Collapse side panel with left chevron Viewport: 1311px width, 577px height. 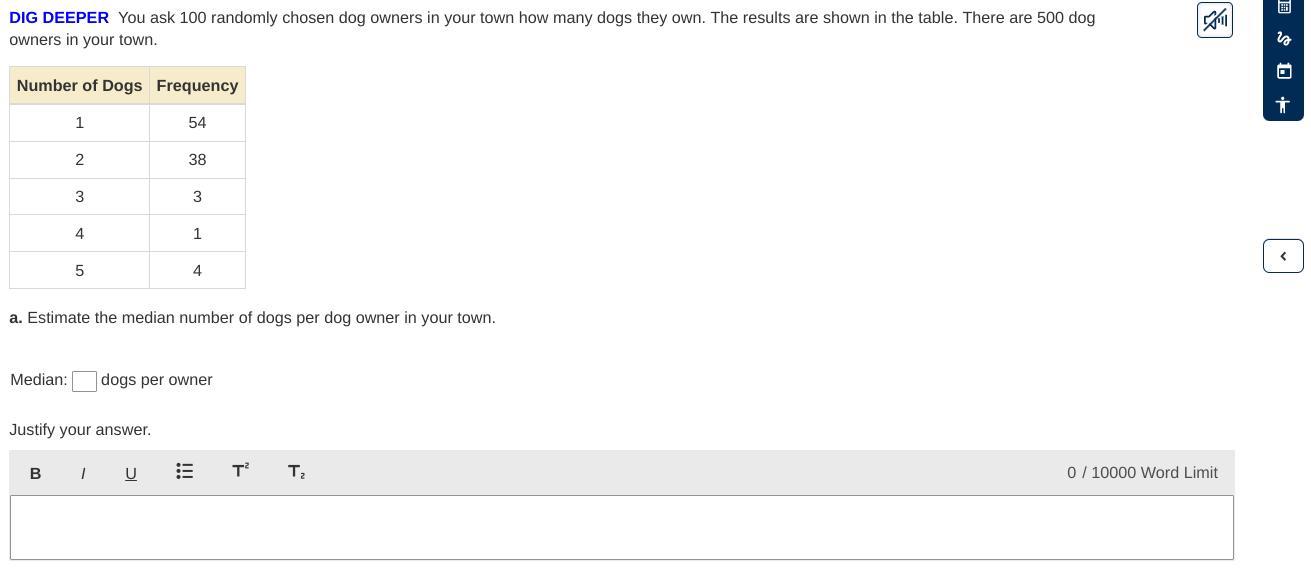(1283, 256)
